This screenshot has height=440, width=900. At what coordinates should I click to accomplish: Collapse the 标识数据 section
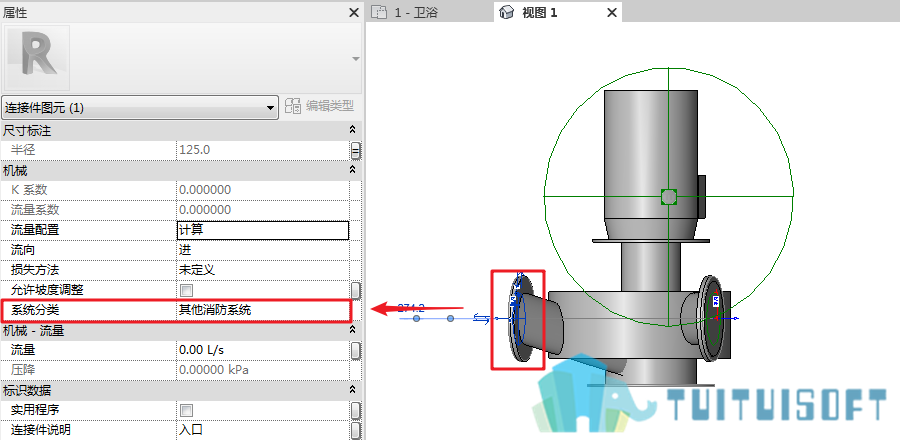pos(353,390)
